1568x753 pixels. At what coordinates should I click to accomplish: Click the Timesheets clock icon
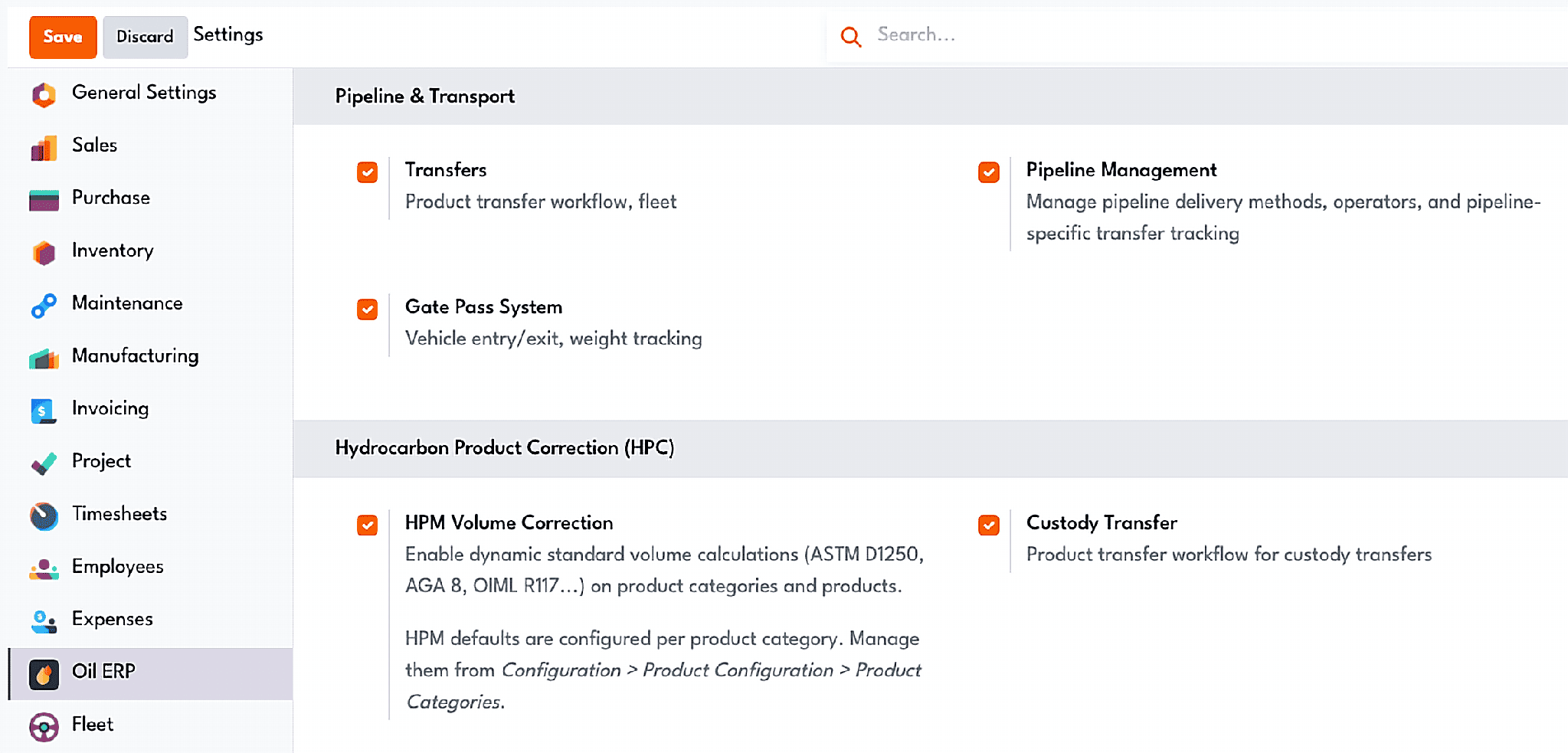[44, 516]
